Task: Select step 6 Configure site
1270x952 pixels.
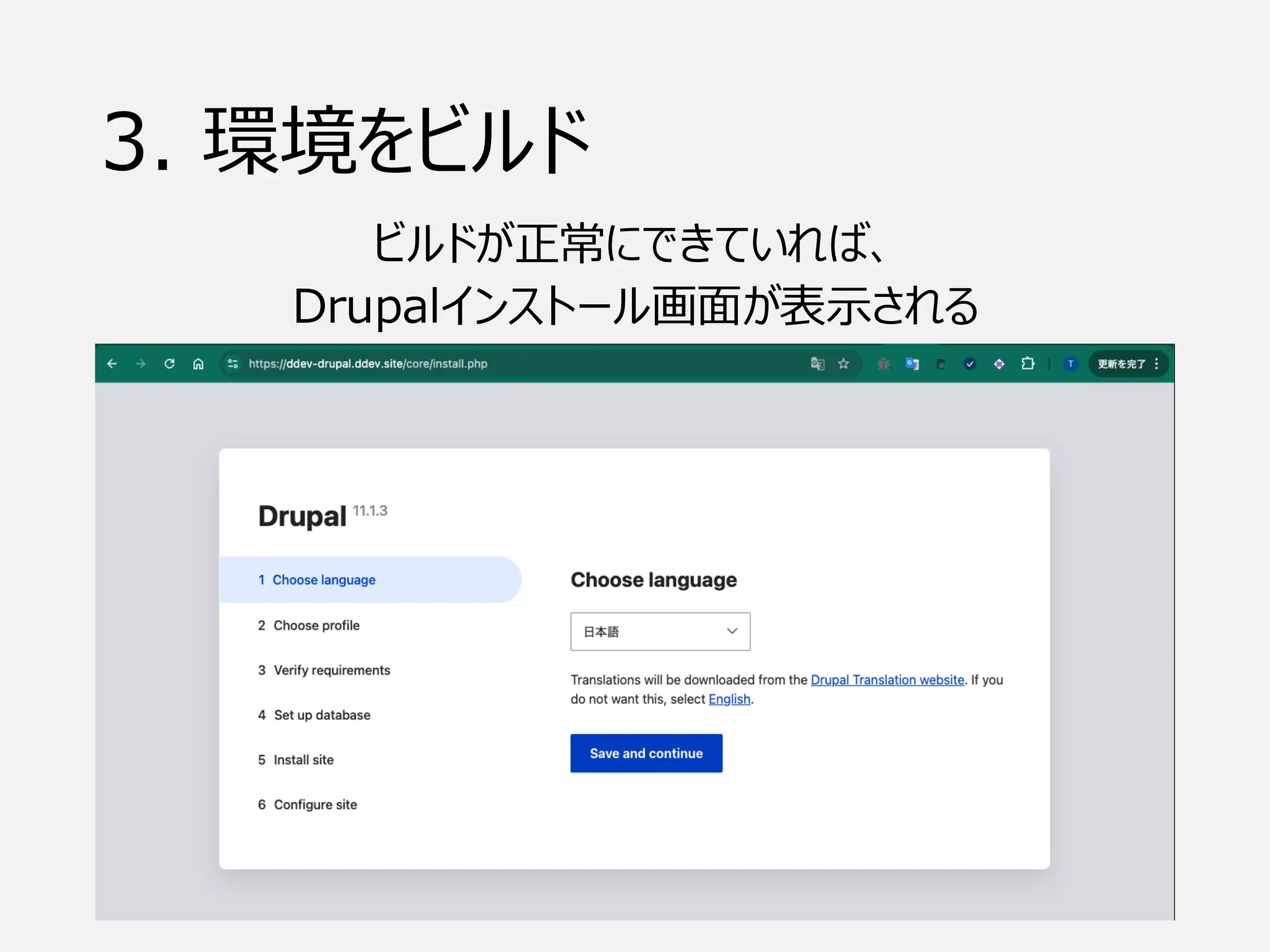Action: [308, 804]
